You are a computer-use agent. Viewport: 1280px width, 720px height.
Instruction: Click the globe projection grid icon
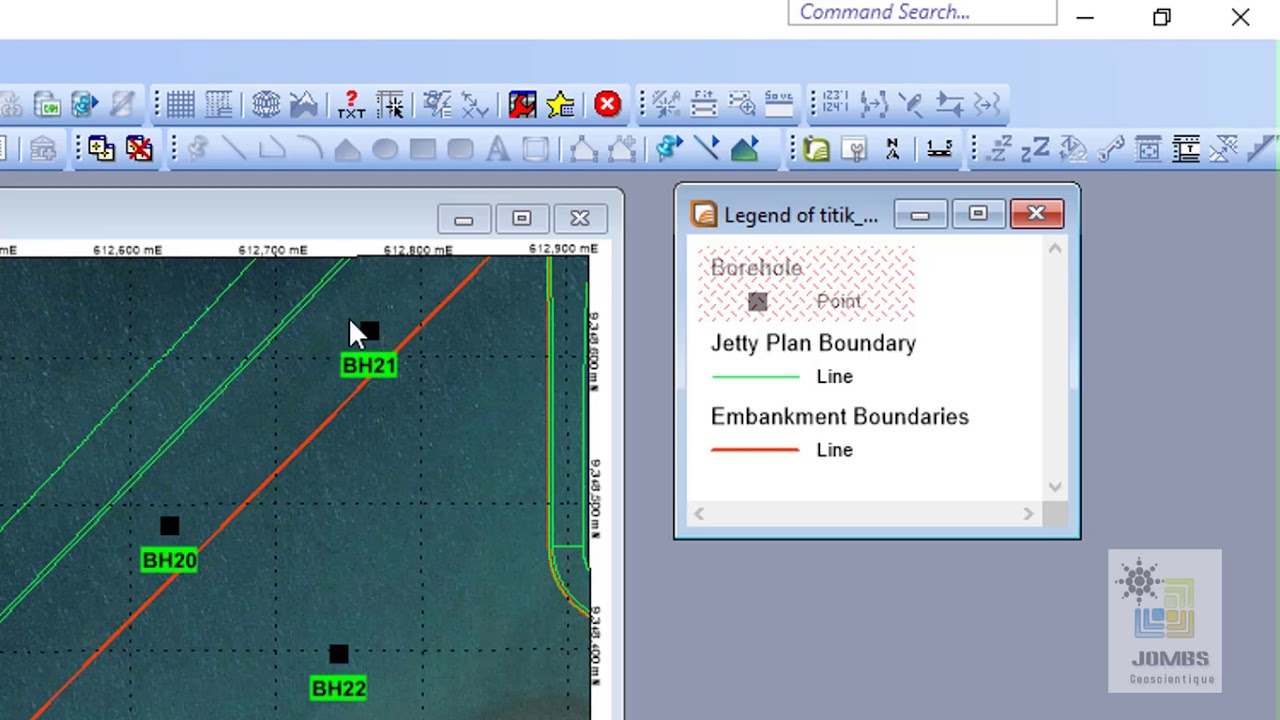click(265, 104)
